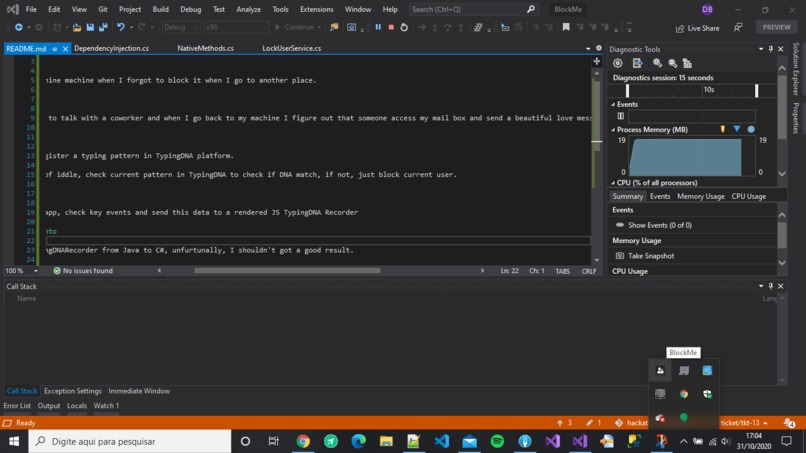Click the Search (Ctrl+Q) box
Image resolution: width=806 pixels, height=453 pixels.
point(473,9)
